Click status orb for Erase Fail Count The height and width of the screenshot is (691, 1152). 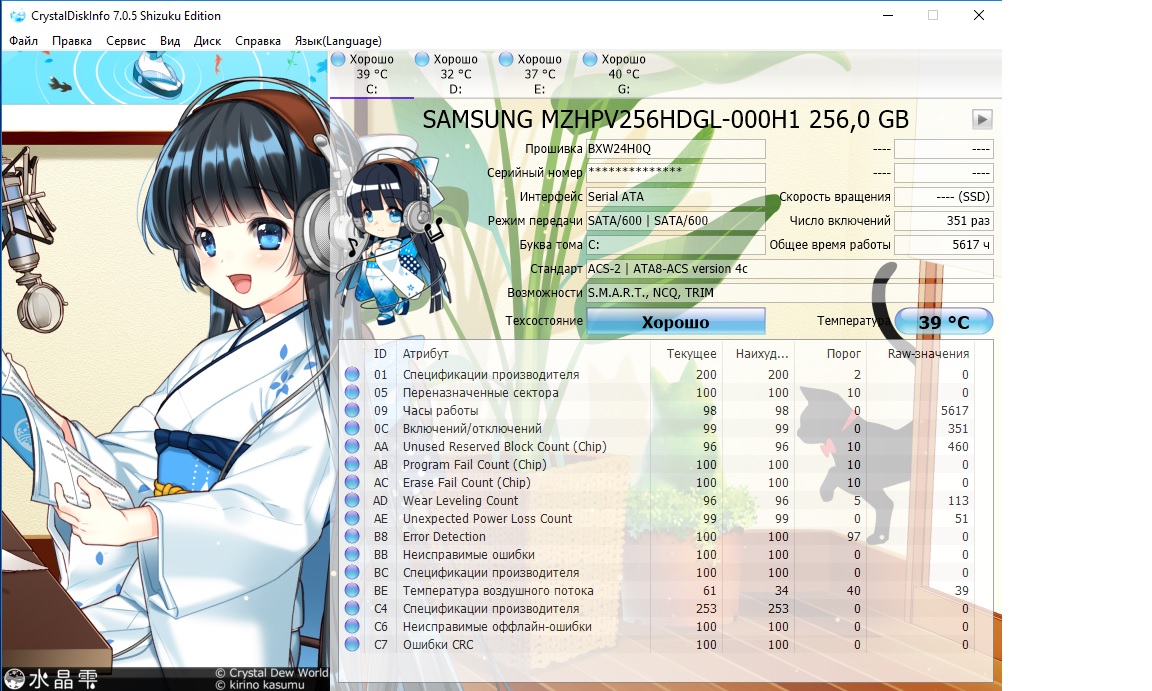[353, 482]
